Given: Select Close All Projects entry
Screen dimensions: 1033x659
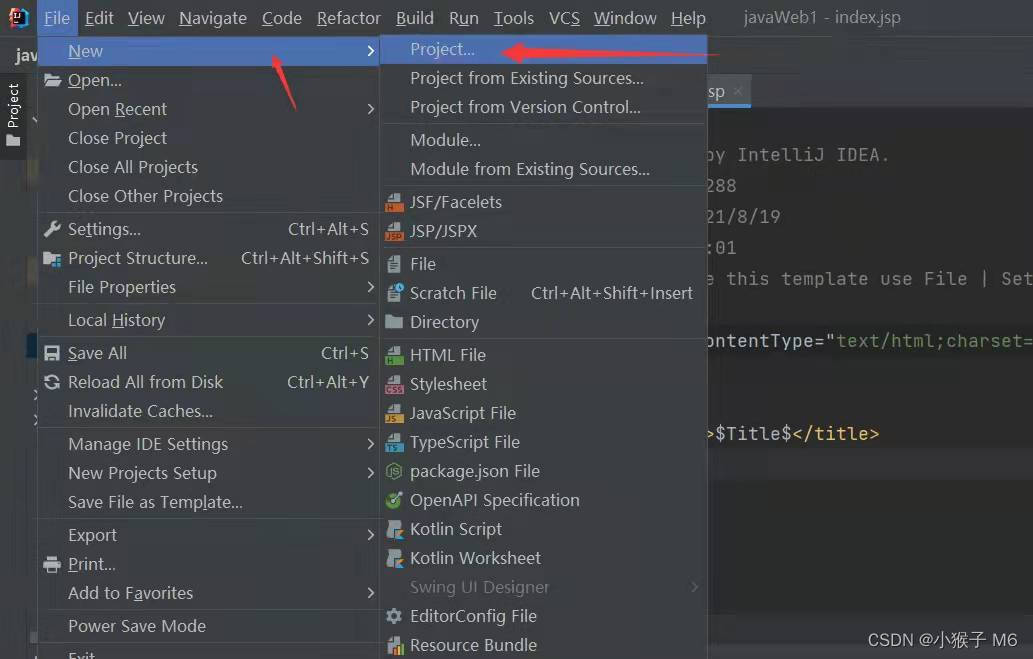Looking at the screenshot, I should click(x=208, y=167).
